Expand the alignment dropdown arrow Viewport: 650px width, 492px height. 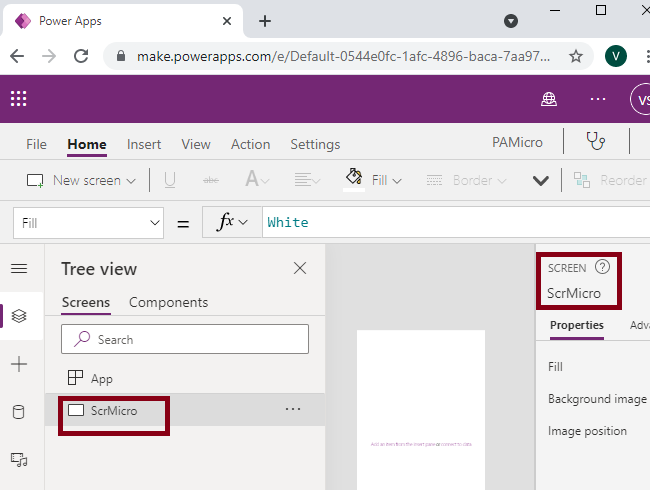[316, 181]
